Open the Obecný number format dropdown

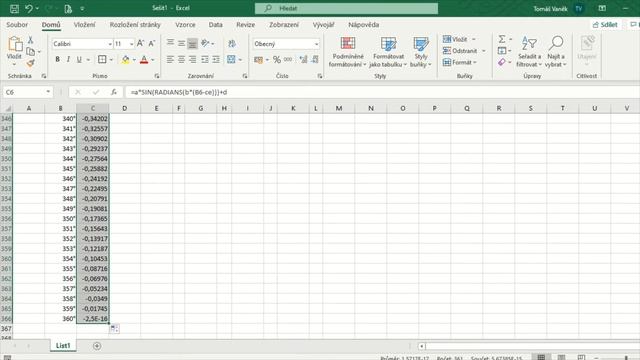tap(316, 44)
